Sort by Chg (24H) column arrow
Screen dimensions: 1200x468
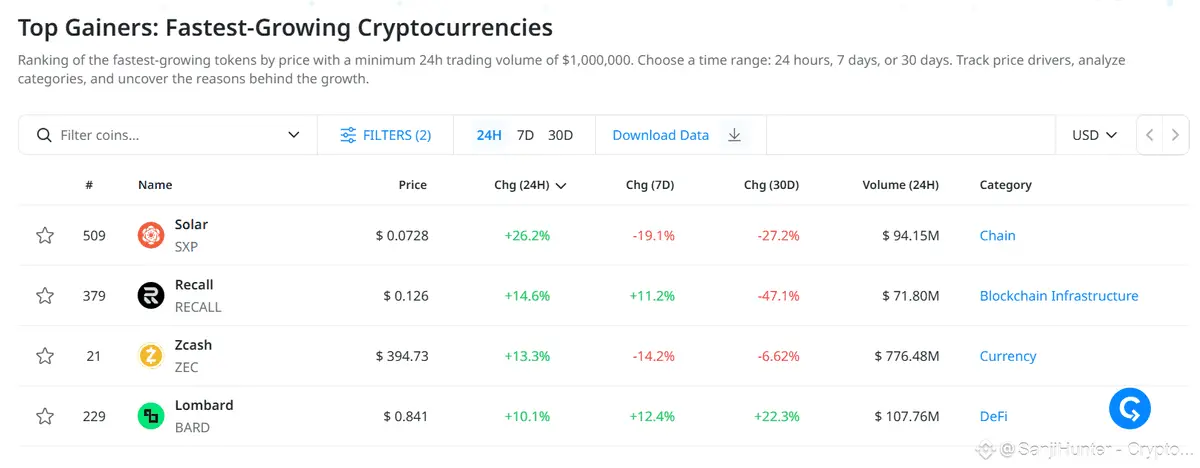[561, 186]
